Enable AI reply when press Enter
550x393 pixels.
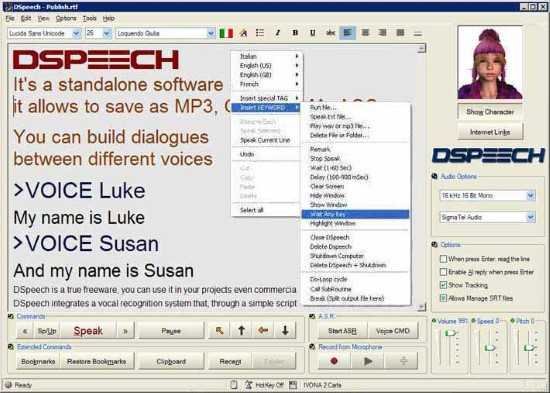[x=443, y=272]
